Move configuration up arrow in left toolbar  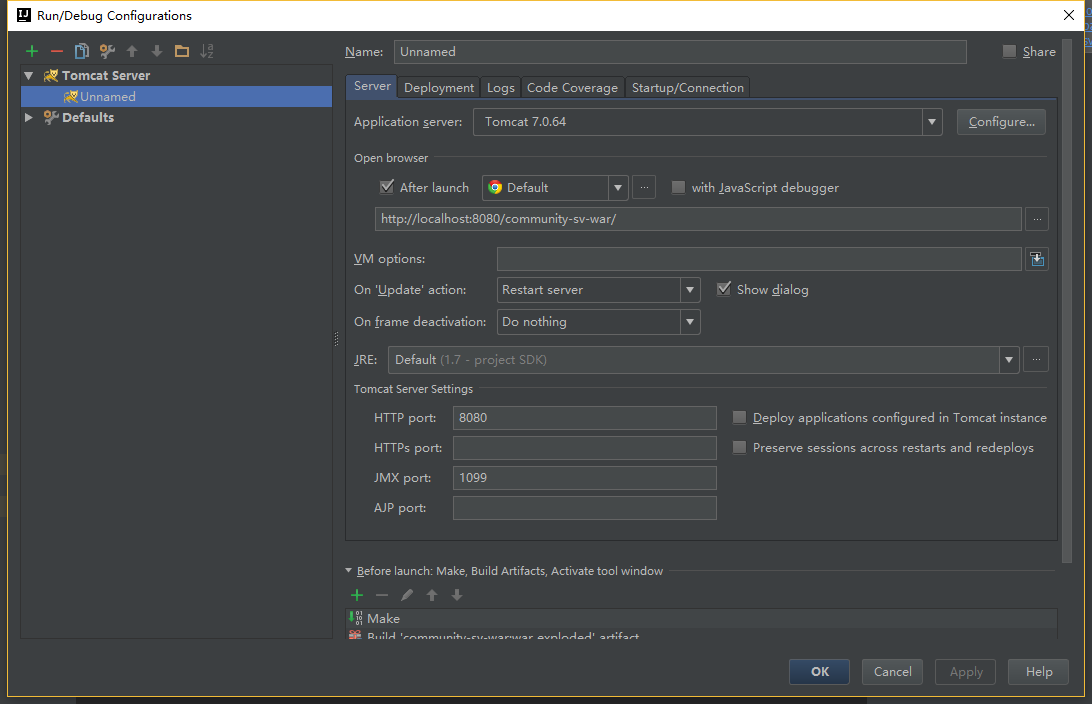tap(132, 51)
